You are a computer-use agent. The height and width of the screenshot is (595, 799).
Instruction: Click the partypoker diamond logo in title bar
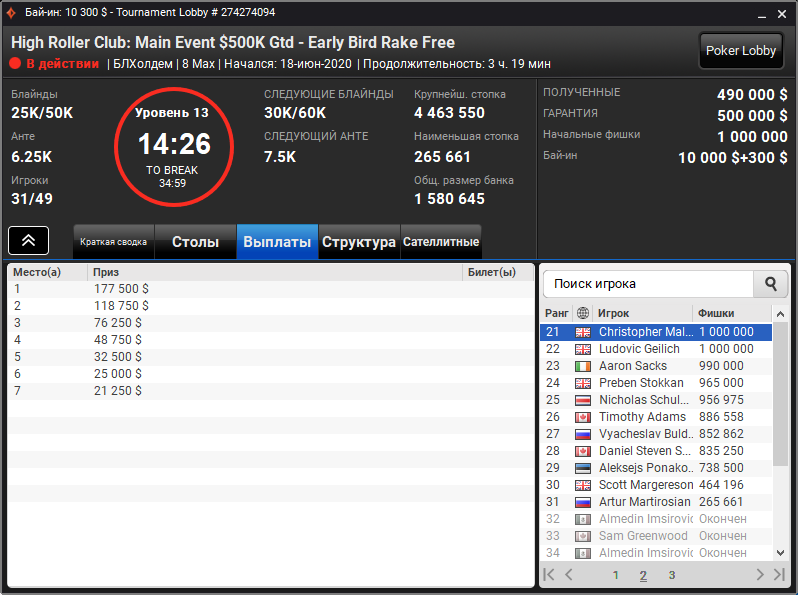tap(11, 13)
